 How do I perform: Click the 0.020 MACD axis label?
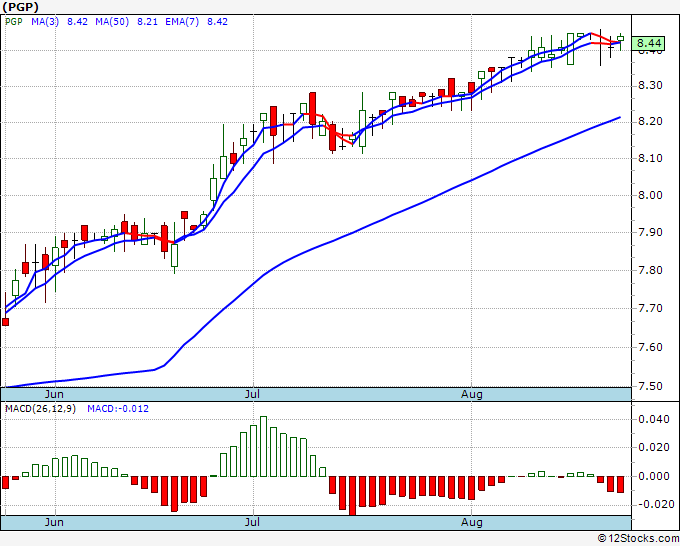(654, 448)
